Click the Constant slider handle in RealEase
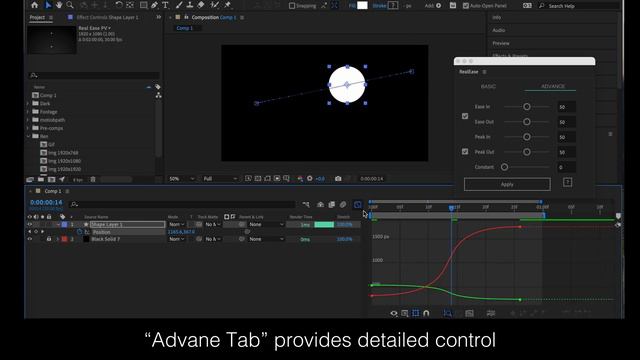 504,167
